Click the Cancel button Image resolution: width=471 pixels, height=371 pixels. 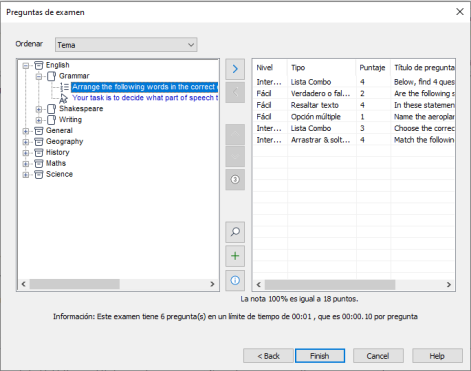378,356
